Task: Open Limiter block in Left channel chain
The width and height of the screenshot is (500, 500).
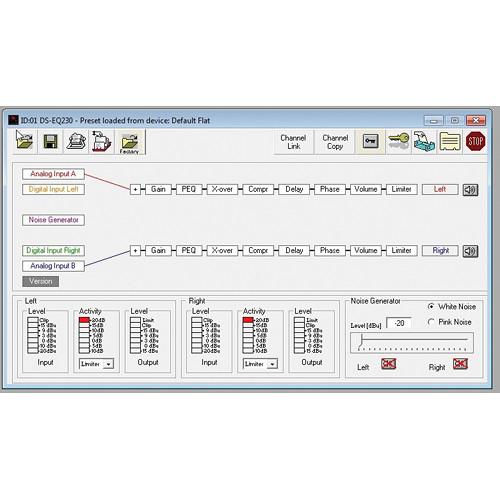Action: (x=401, y=189)
